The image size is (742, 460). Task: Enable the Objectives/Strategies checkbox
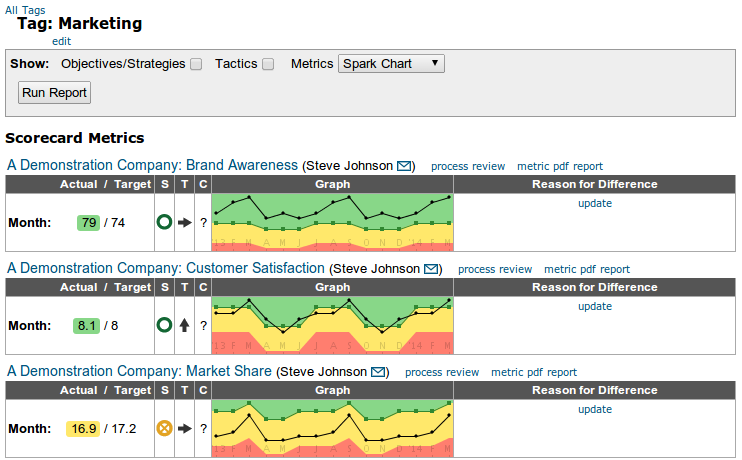(196, 64)
